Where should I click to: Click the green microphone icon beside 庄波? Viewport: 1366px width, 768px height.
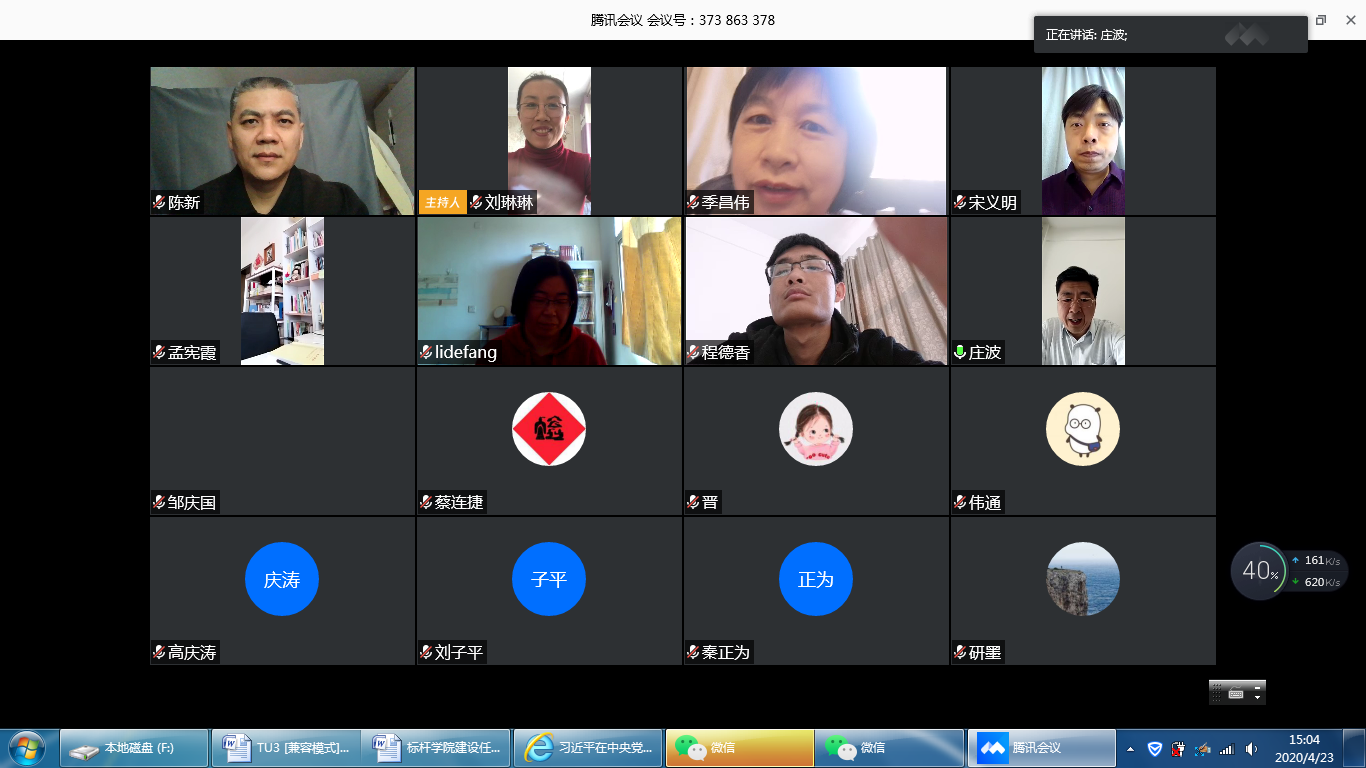point(960,353)
